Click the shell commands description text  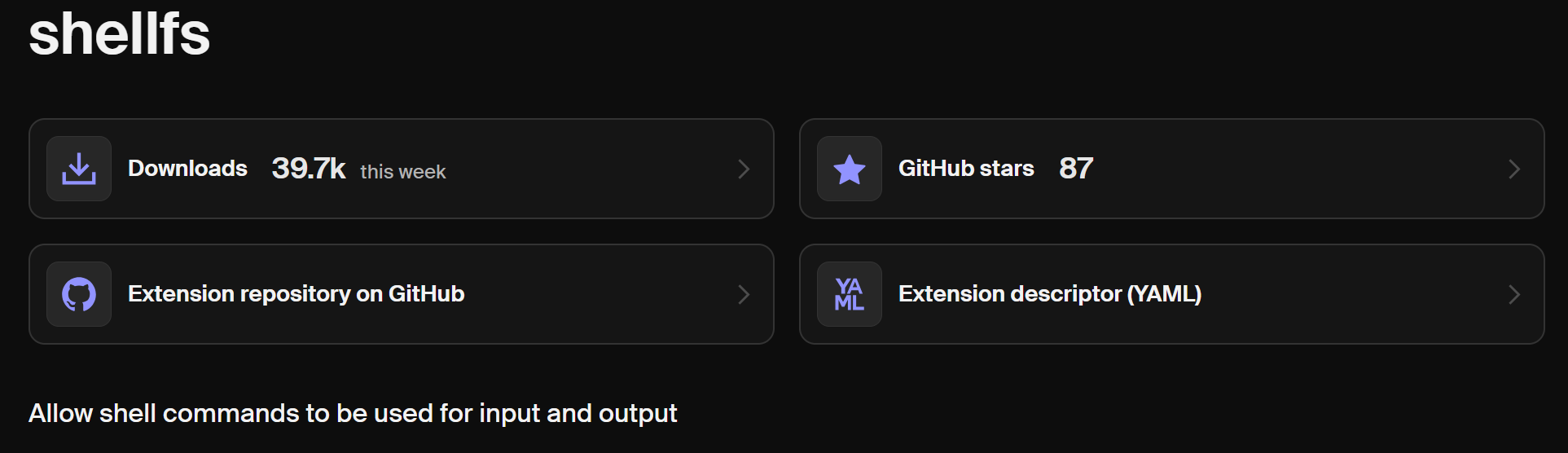353,413
